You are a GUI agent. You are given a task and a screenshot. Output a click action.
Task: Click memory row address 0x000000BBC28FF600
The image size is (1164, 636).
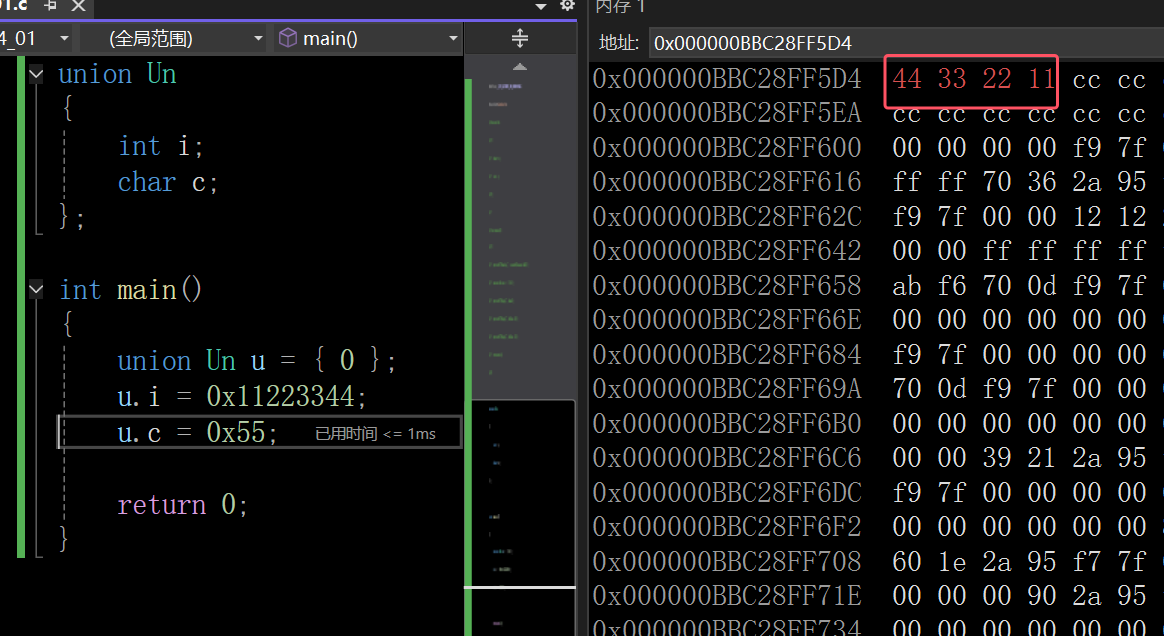pos(727,148)
